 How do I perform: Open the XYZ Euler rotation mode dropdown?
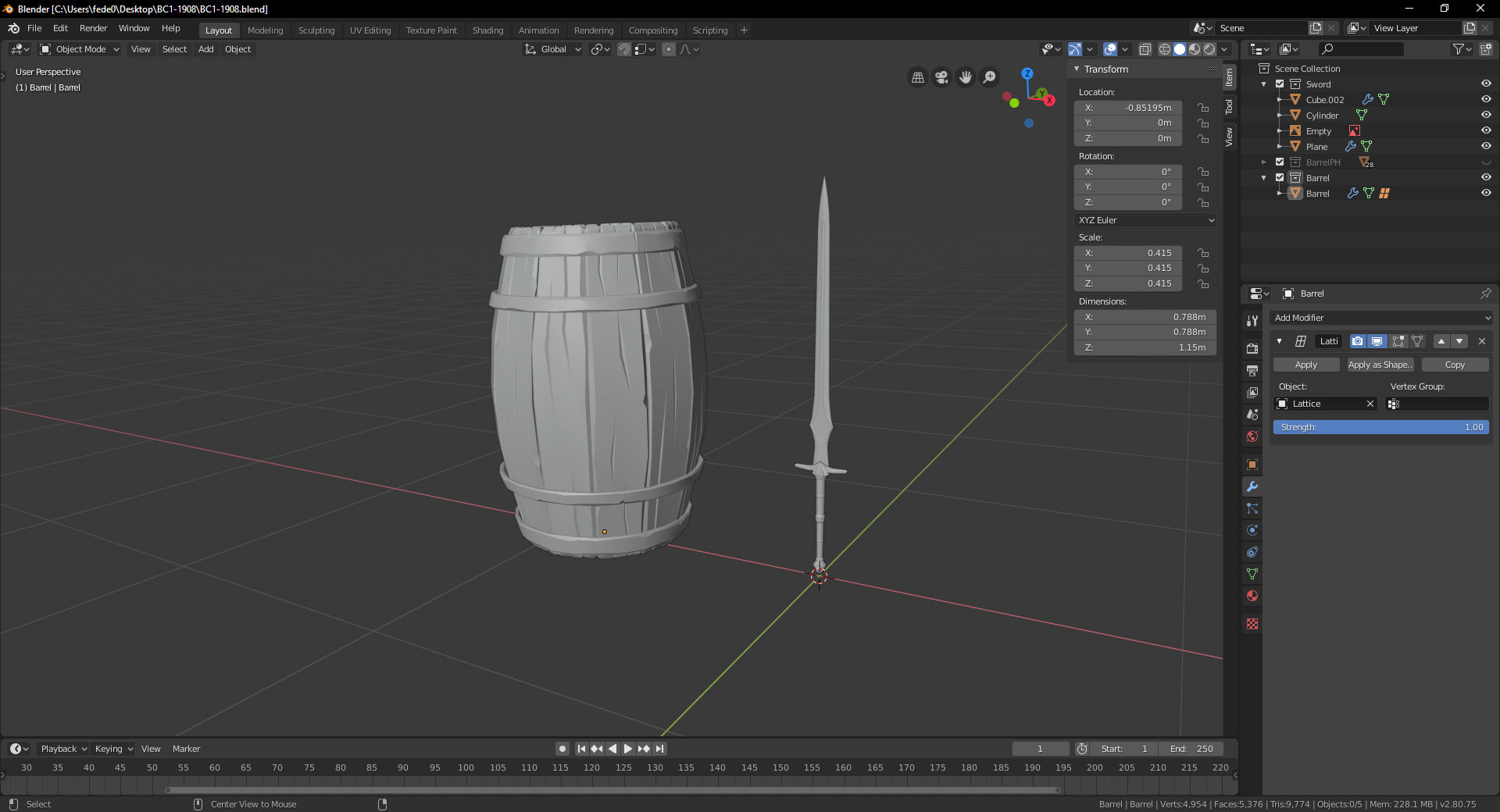coord(1145,220)
